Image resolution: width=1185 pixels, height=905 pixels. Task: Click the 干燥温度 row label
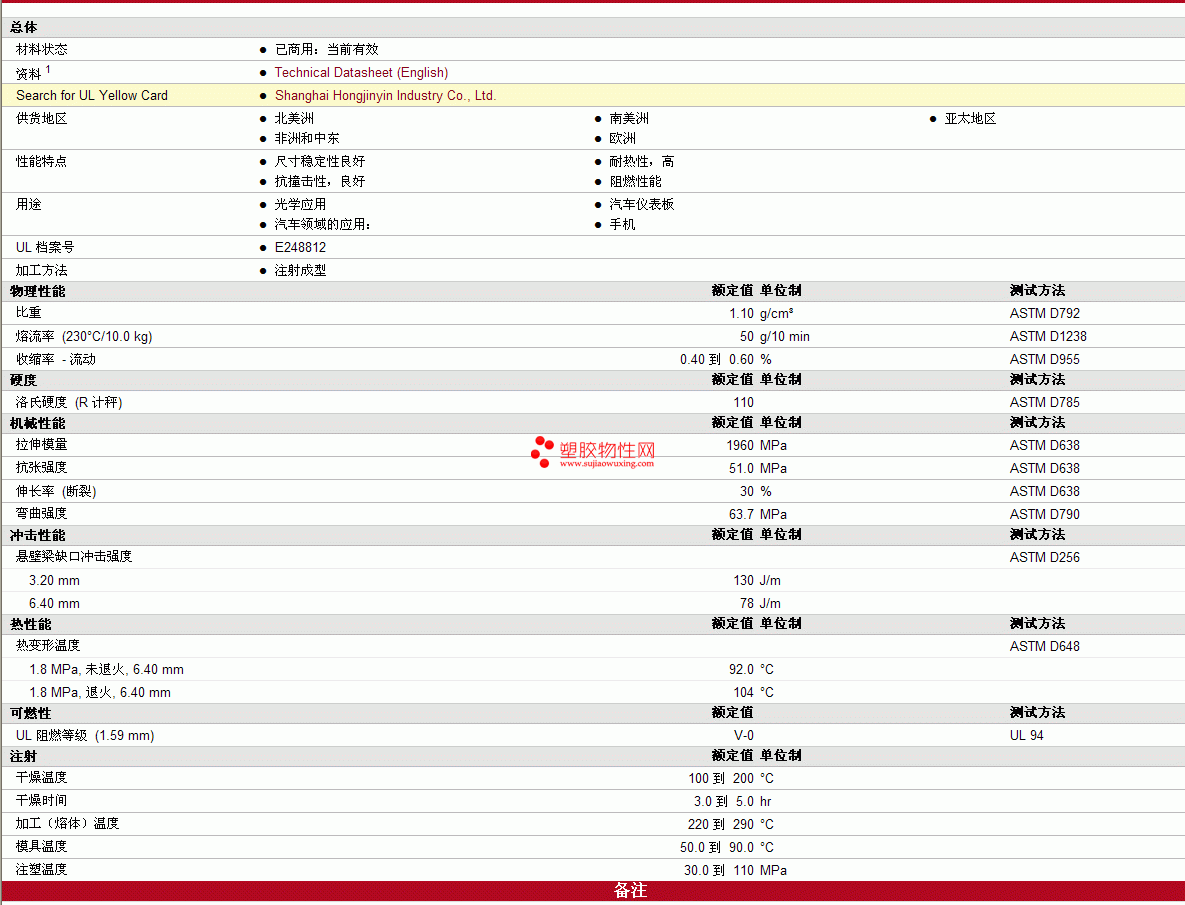[42, 777]
